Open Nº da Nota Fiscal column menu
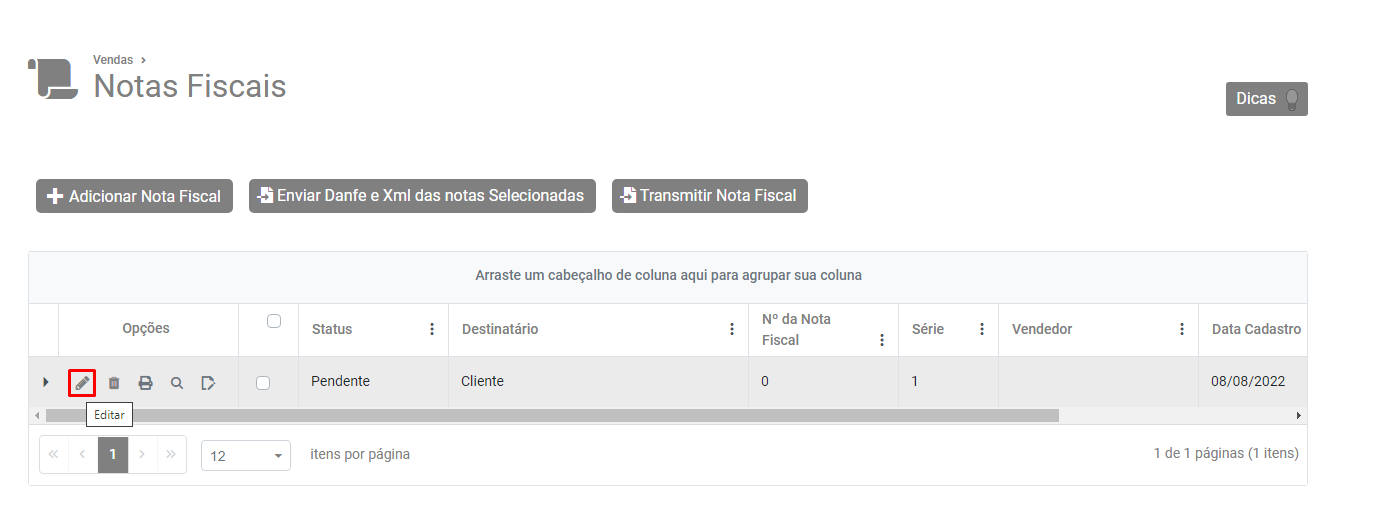 882,340
